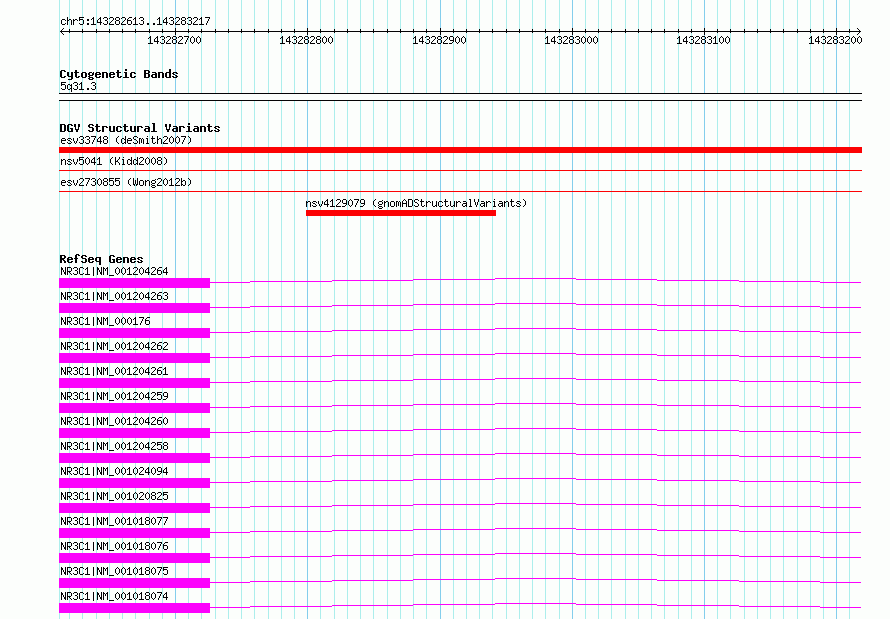
Task: Click the NR3C1|NM_001018077 transcript label
Action: (114, 521)
